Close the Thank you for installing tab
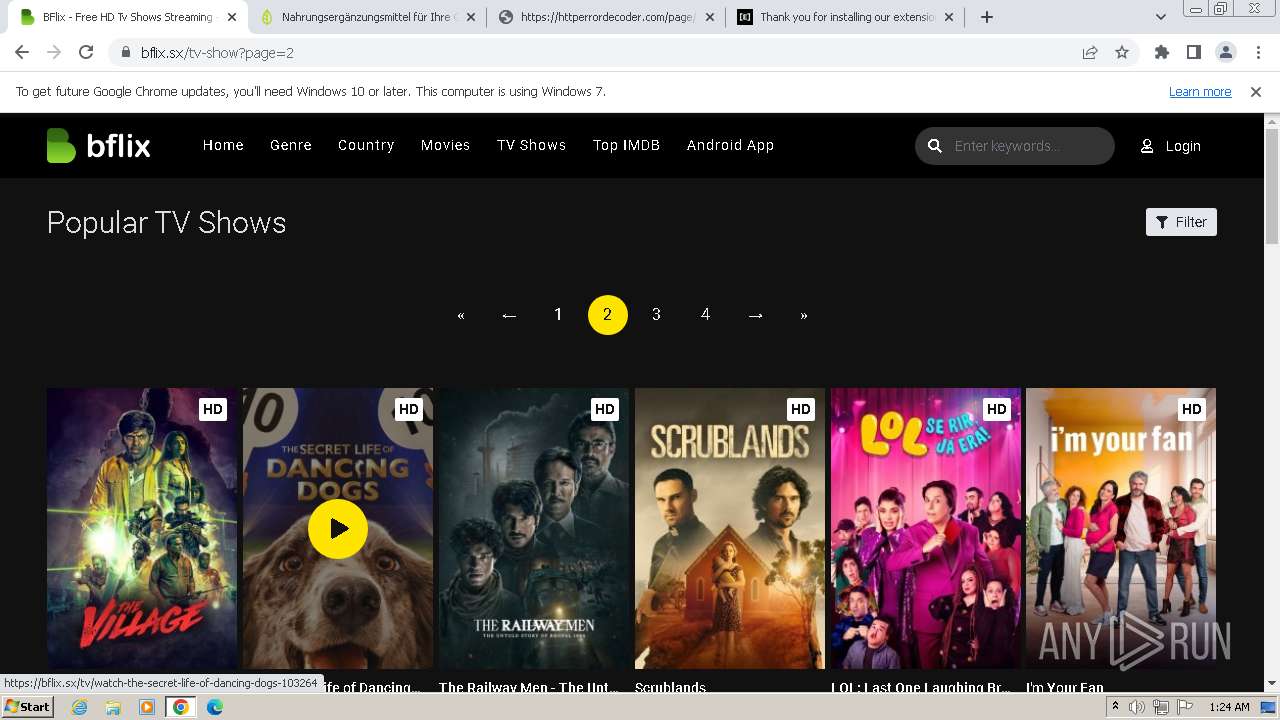Image resolution: width=1280 pixels, height=720 pixels. click(949, 17)
